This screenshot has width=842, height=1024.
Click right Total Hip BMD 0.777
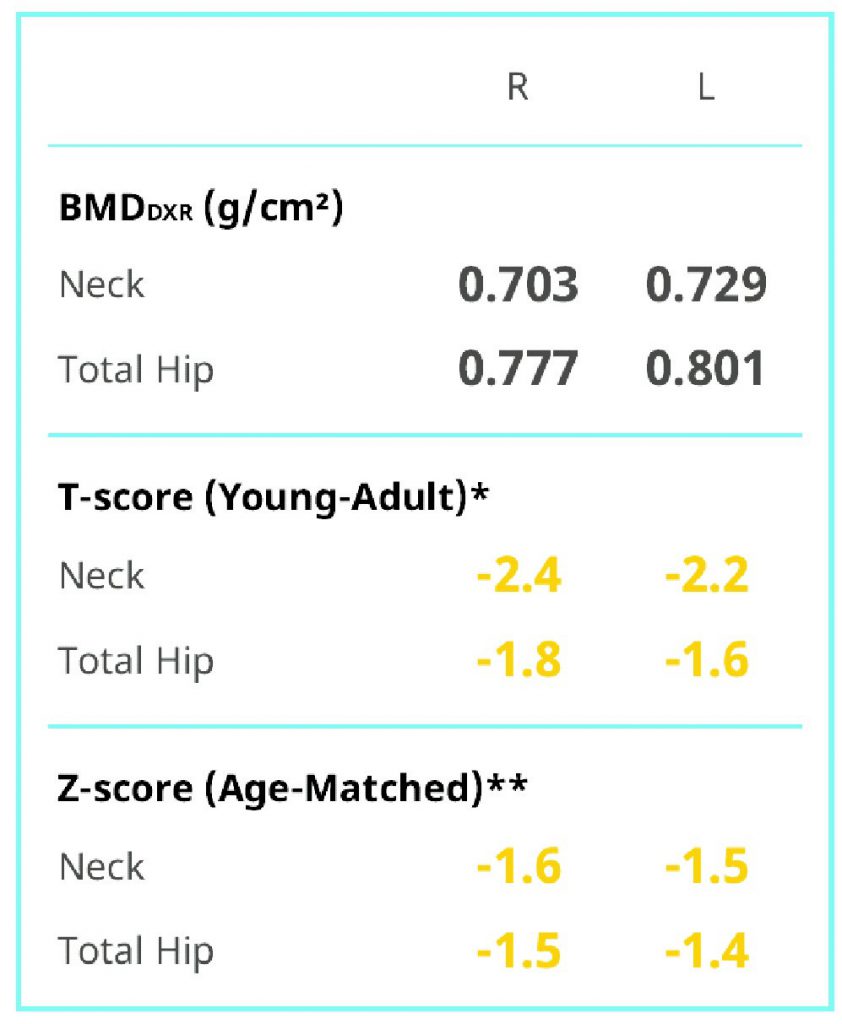point(518,368)
